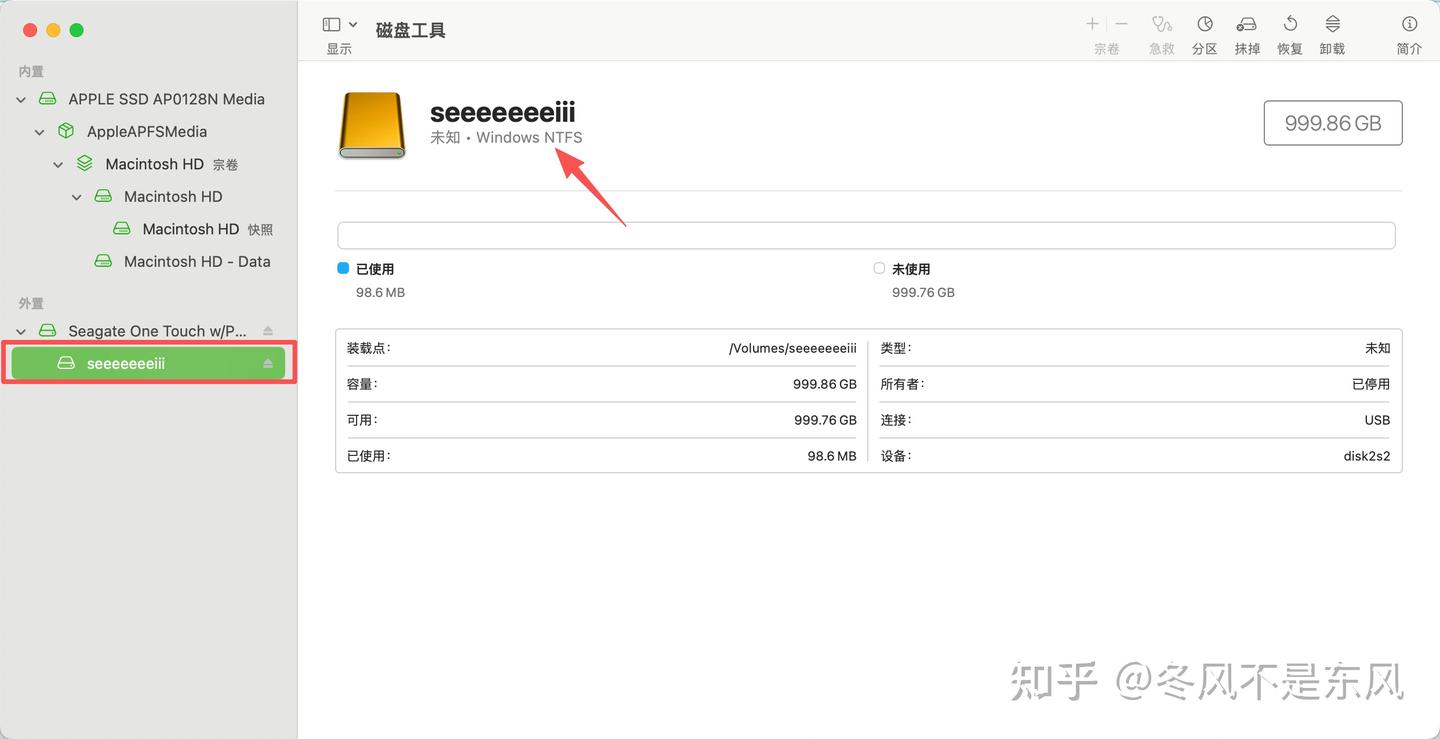Collapse the AppleAPFSMedia container
This screenshot has height=739, width=1440.
[40, 132]
